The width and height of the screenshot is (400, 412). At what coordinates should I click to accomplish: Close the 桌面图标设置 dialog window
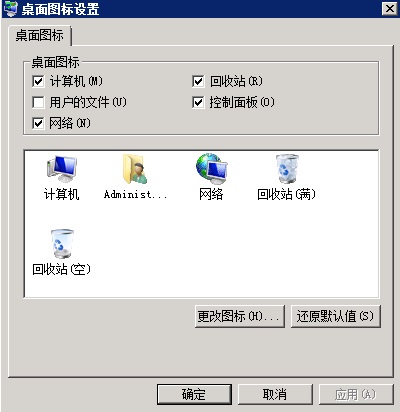click(390, 9)
